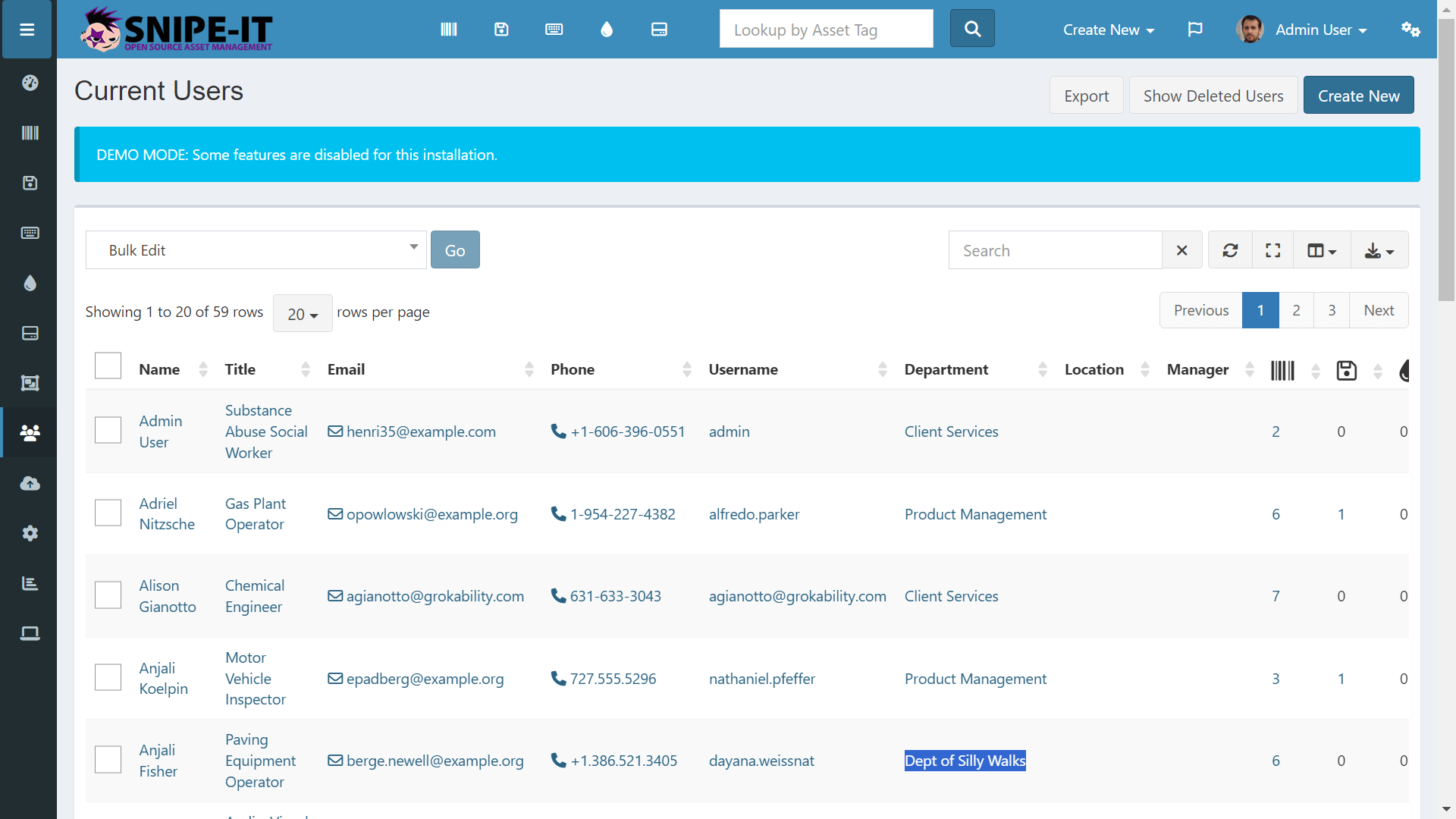Toggle the hamburger sidebar menu

coord(27,30)
